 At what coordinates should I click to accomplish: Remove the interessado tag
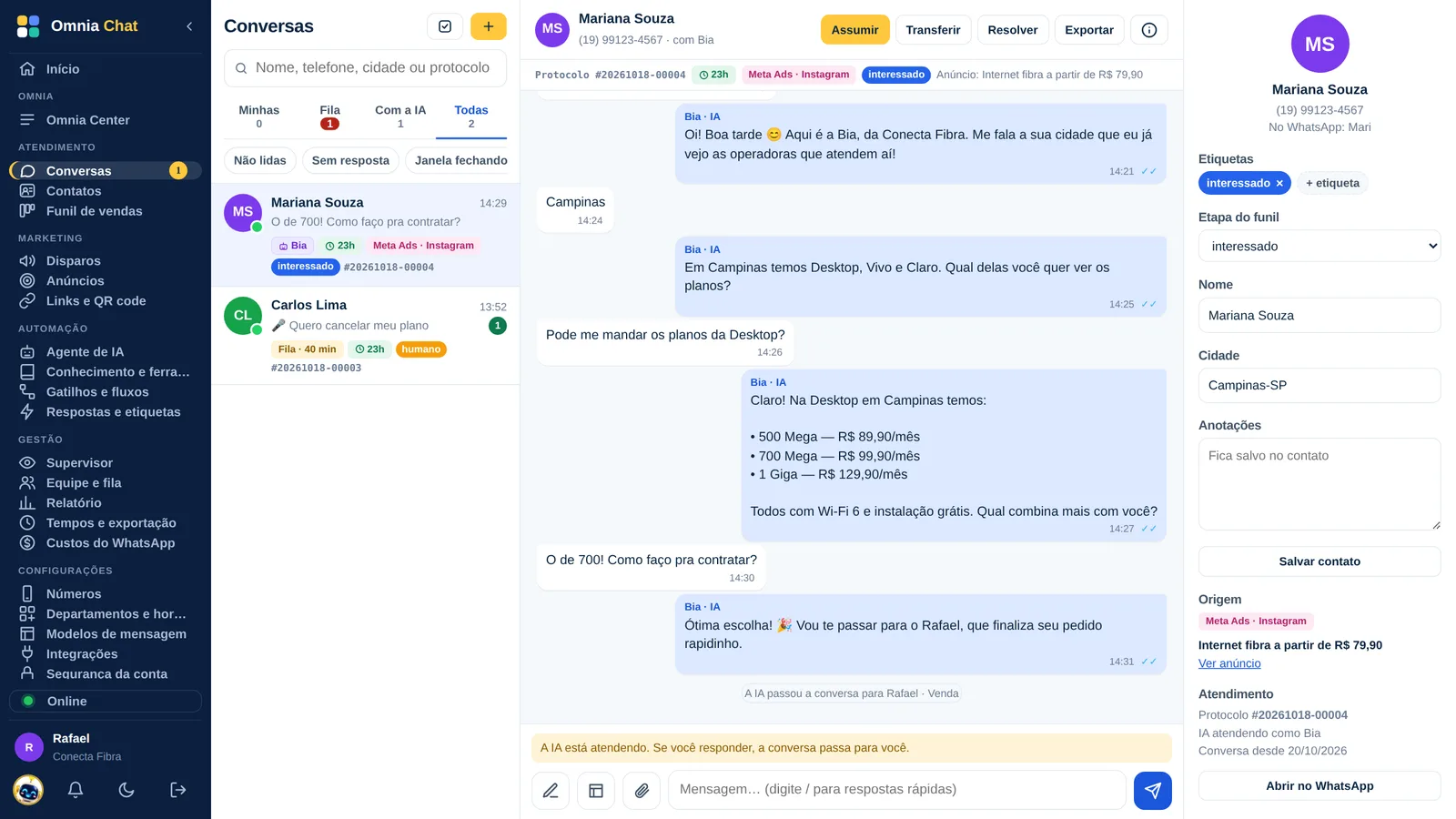1279,183
